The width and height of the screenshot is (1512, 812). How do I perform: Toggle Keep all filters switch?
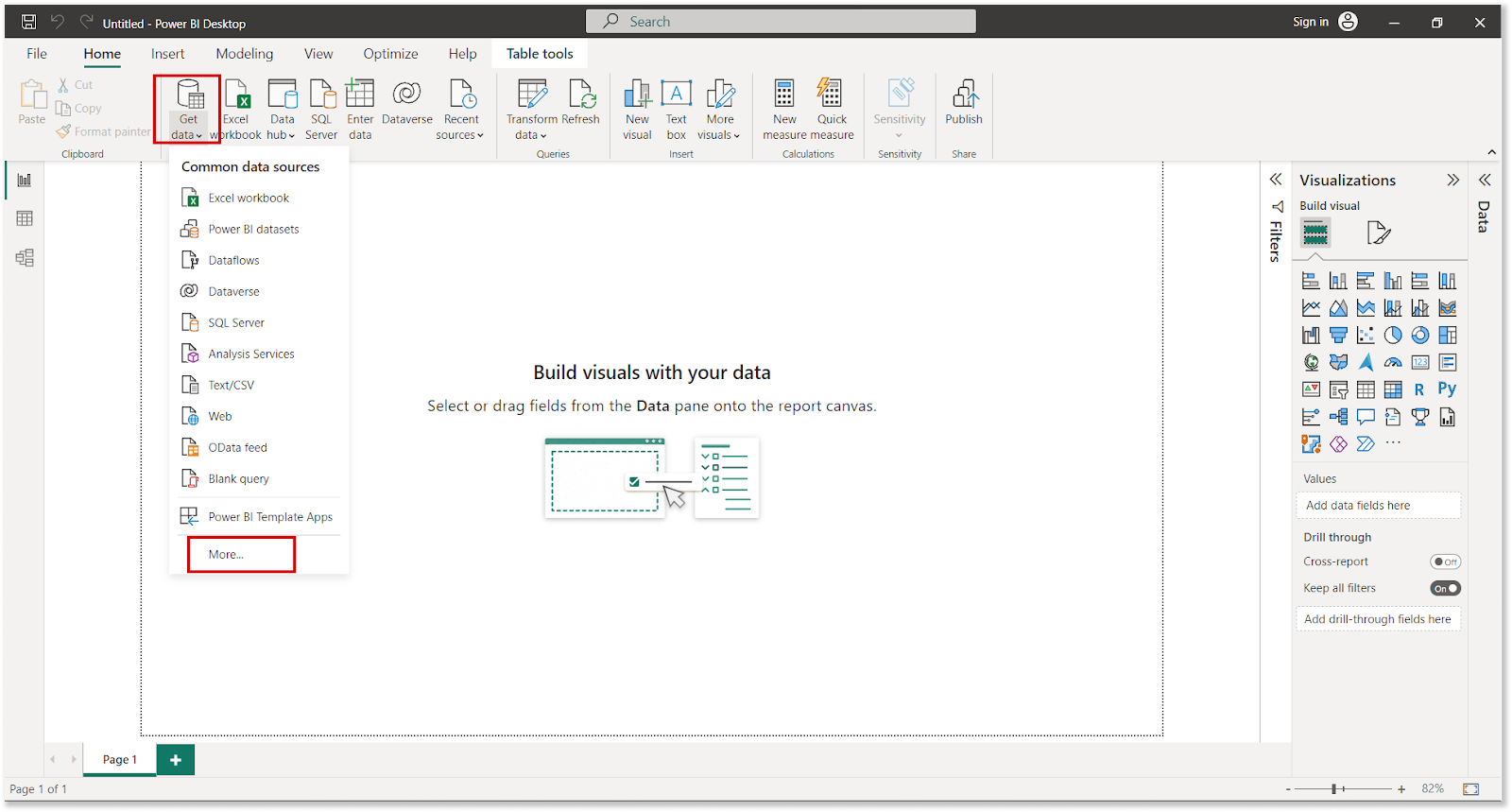(x=1445, y=588)
